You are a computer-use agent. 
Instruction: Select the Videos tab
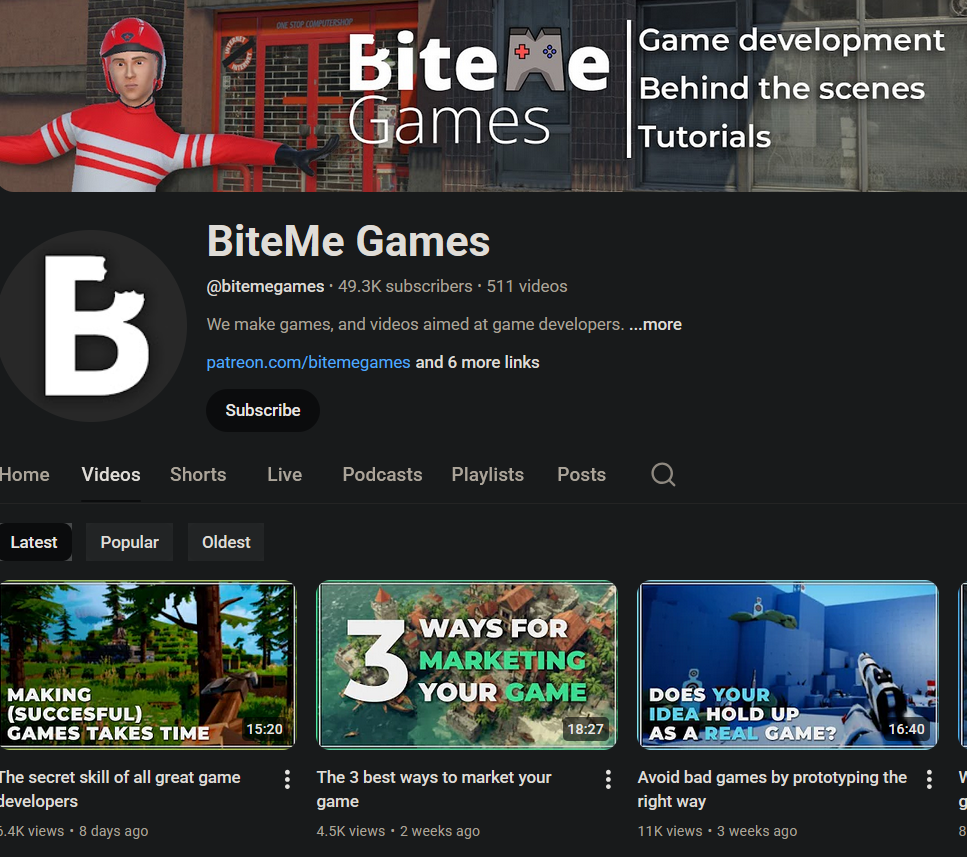[111, 474]
